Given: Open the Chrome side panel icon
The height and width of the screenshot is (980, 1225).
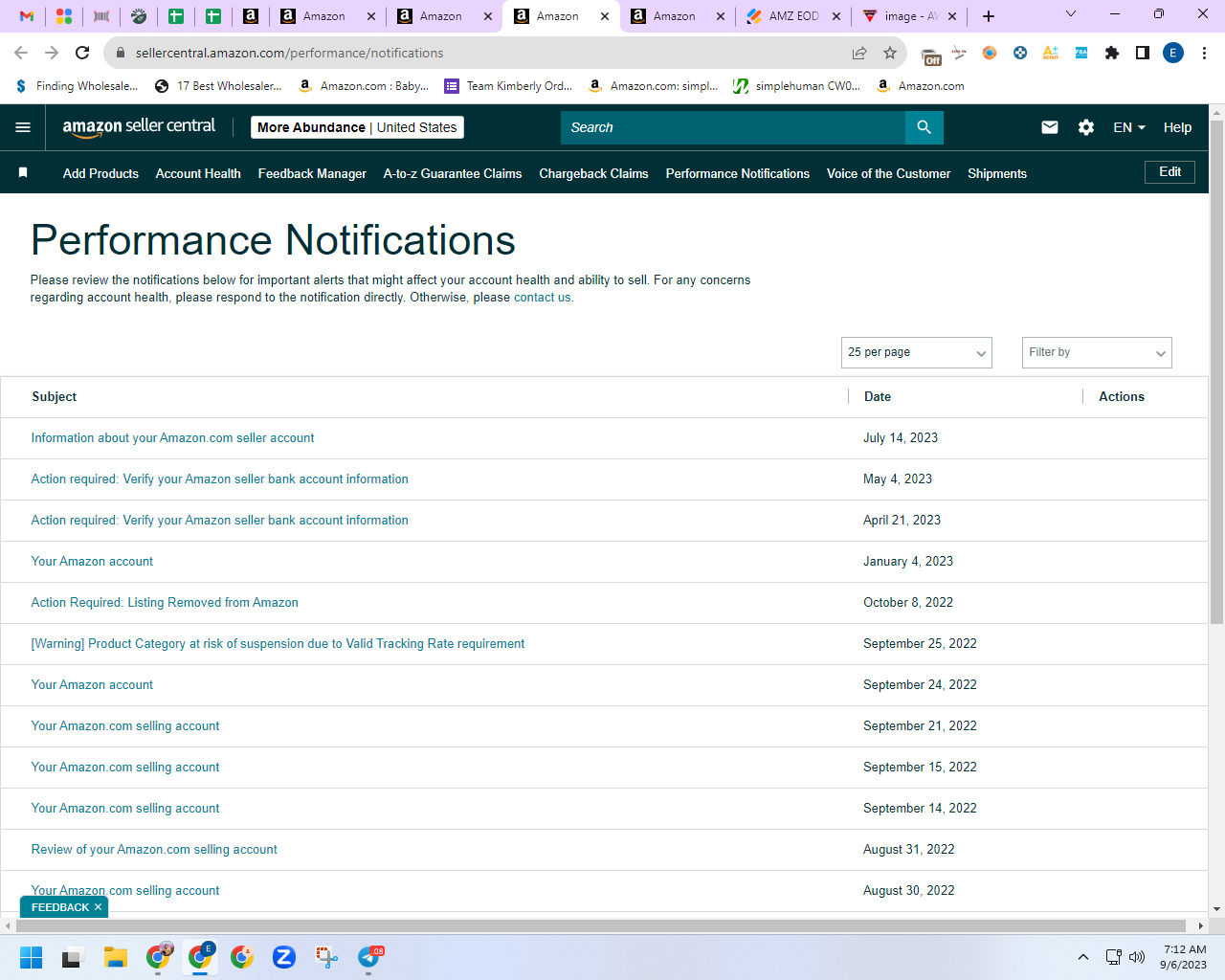Looking at the screenshot, I should pyautogui.click(x=1143, y=53).
